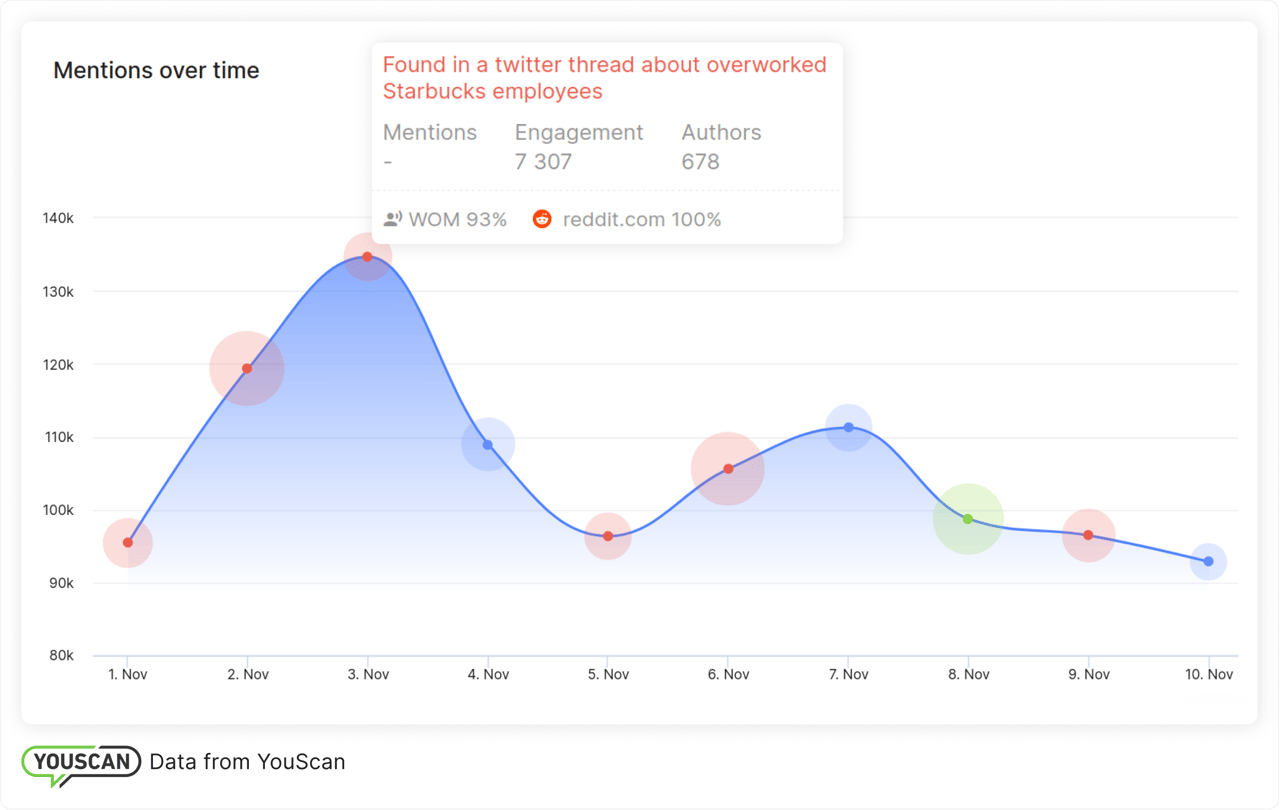Screen dimensions: 1280x810
Task: Click the YouScan logo badge
Action: (x=81, y=763)
